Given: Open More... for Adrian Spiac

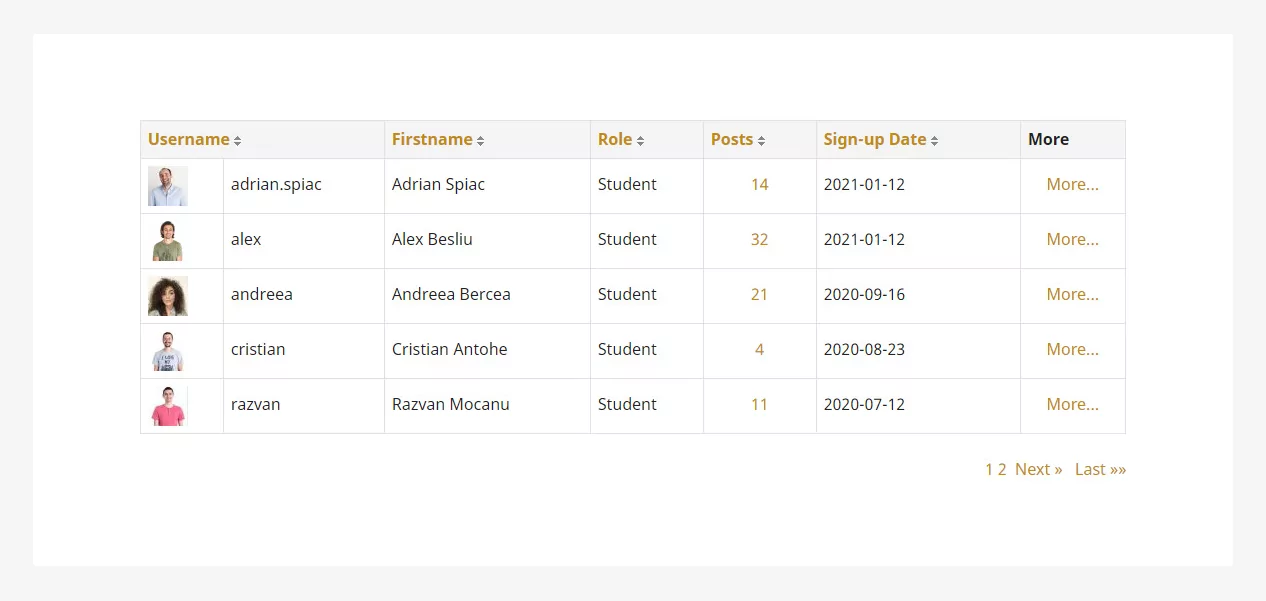Looking at the screenshot, I should (x=1072, y=184).
